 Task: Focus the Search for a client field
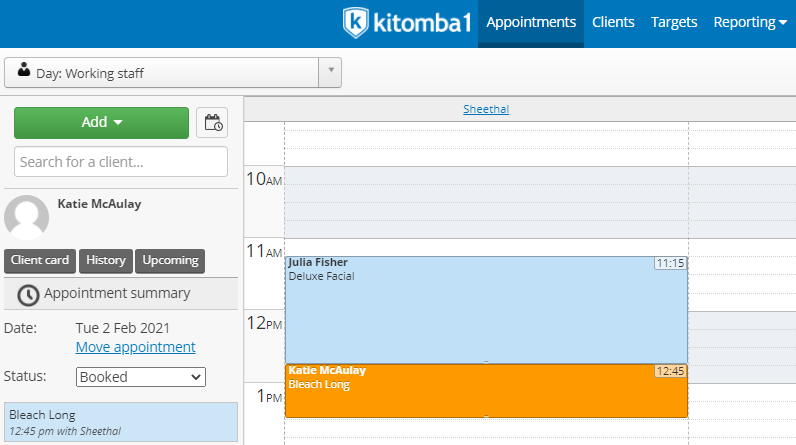click(x=121, y=162)
